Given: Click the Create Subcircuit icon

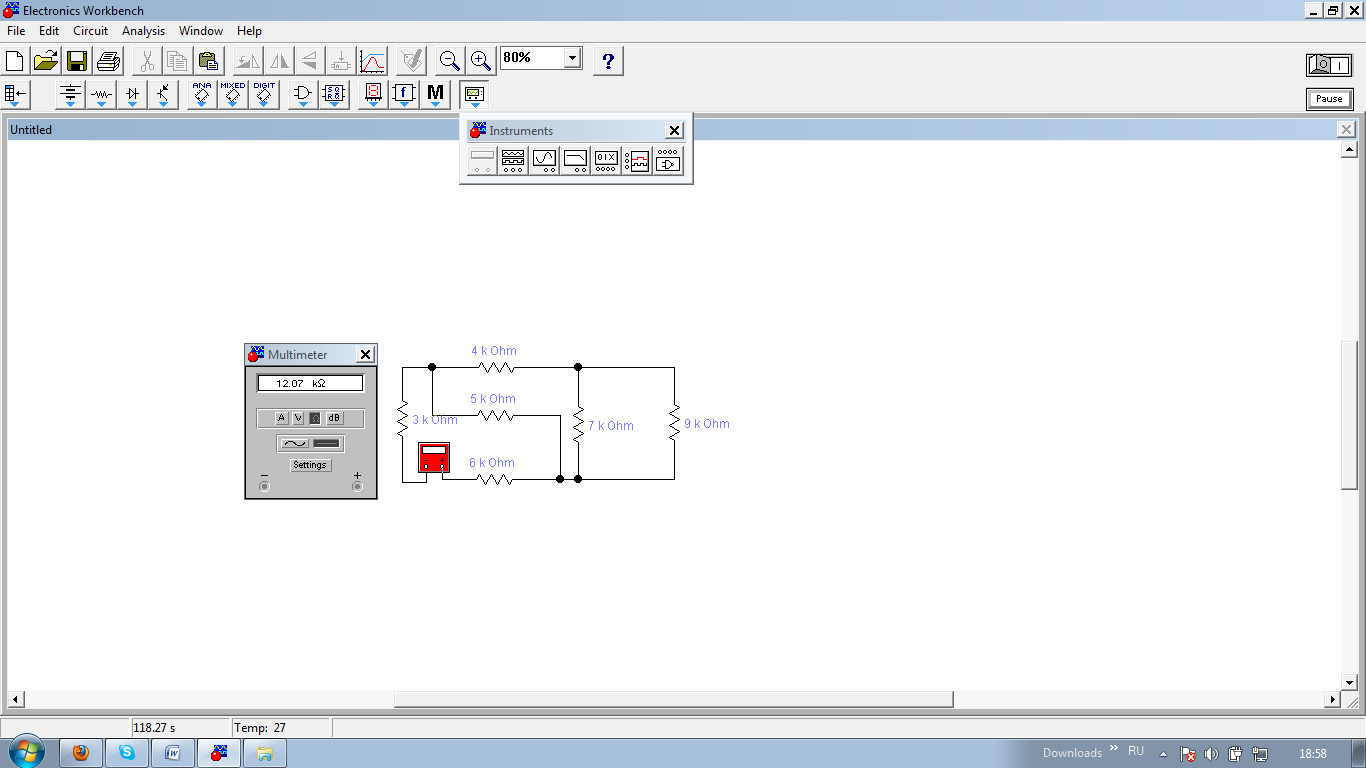Looking at the screenshot, I should 340,61.
